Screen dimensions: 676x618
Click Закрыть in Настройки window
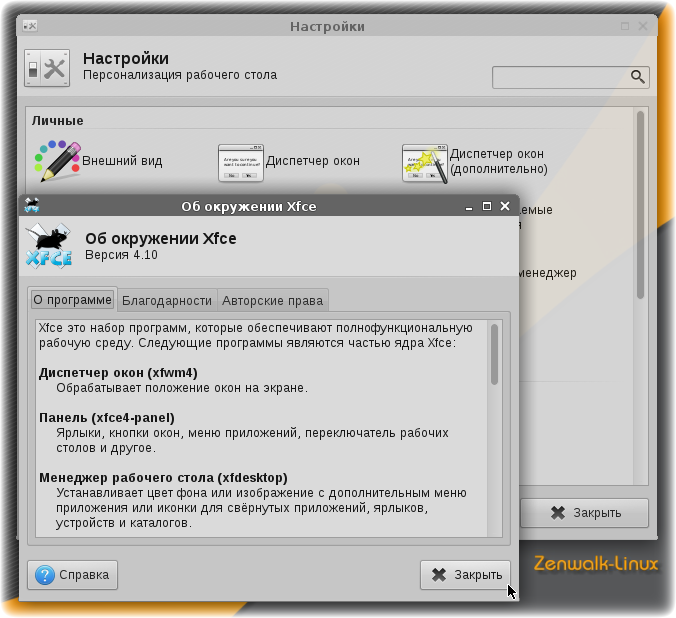tap(585, 513)
